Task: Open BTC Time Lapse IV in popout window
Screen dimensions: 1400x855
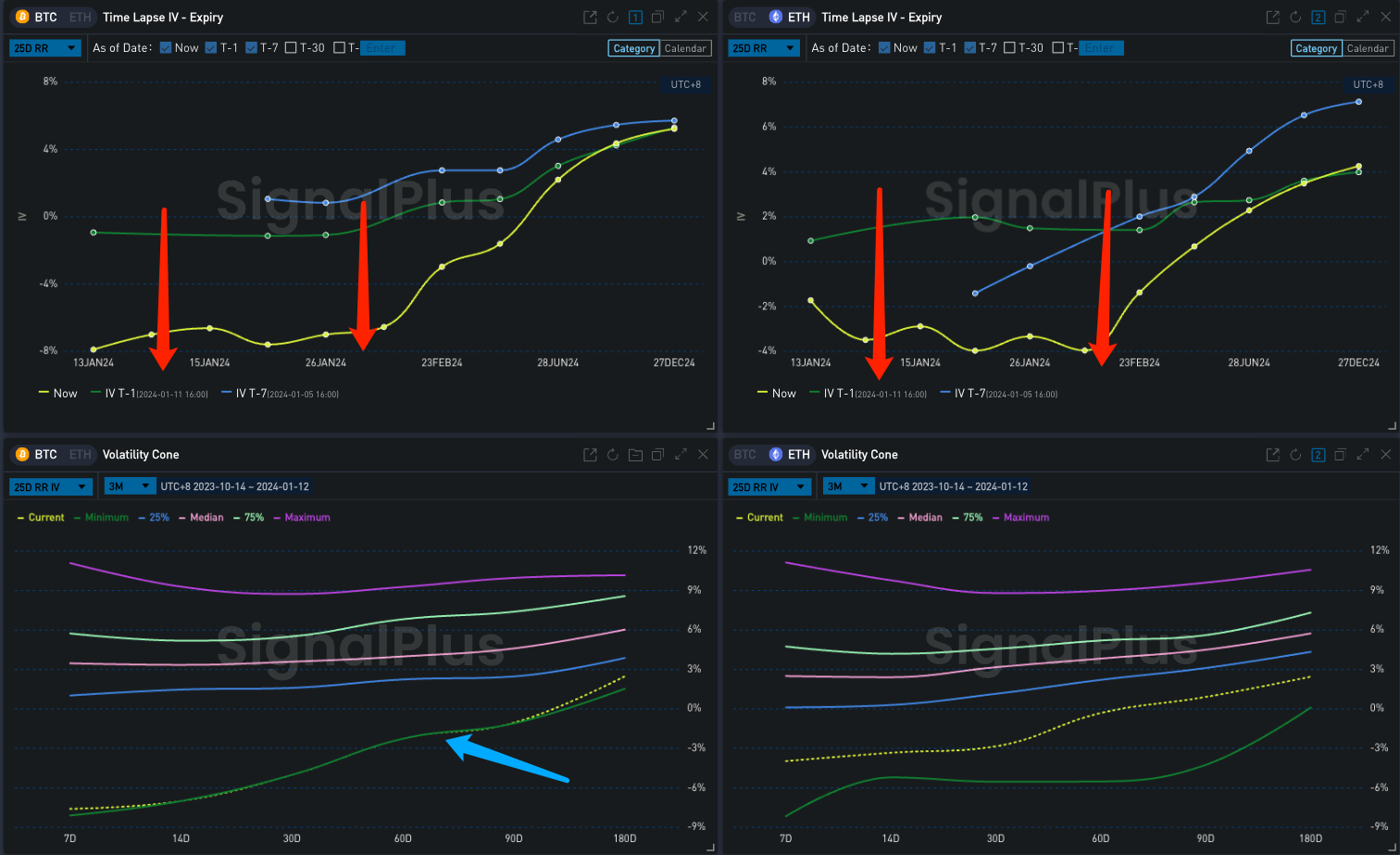Action: (590, 18)
